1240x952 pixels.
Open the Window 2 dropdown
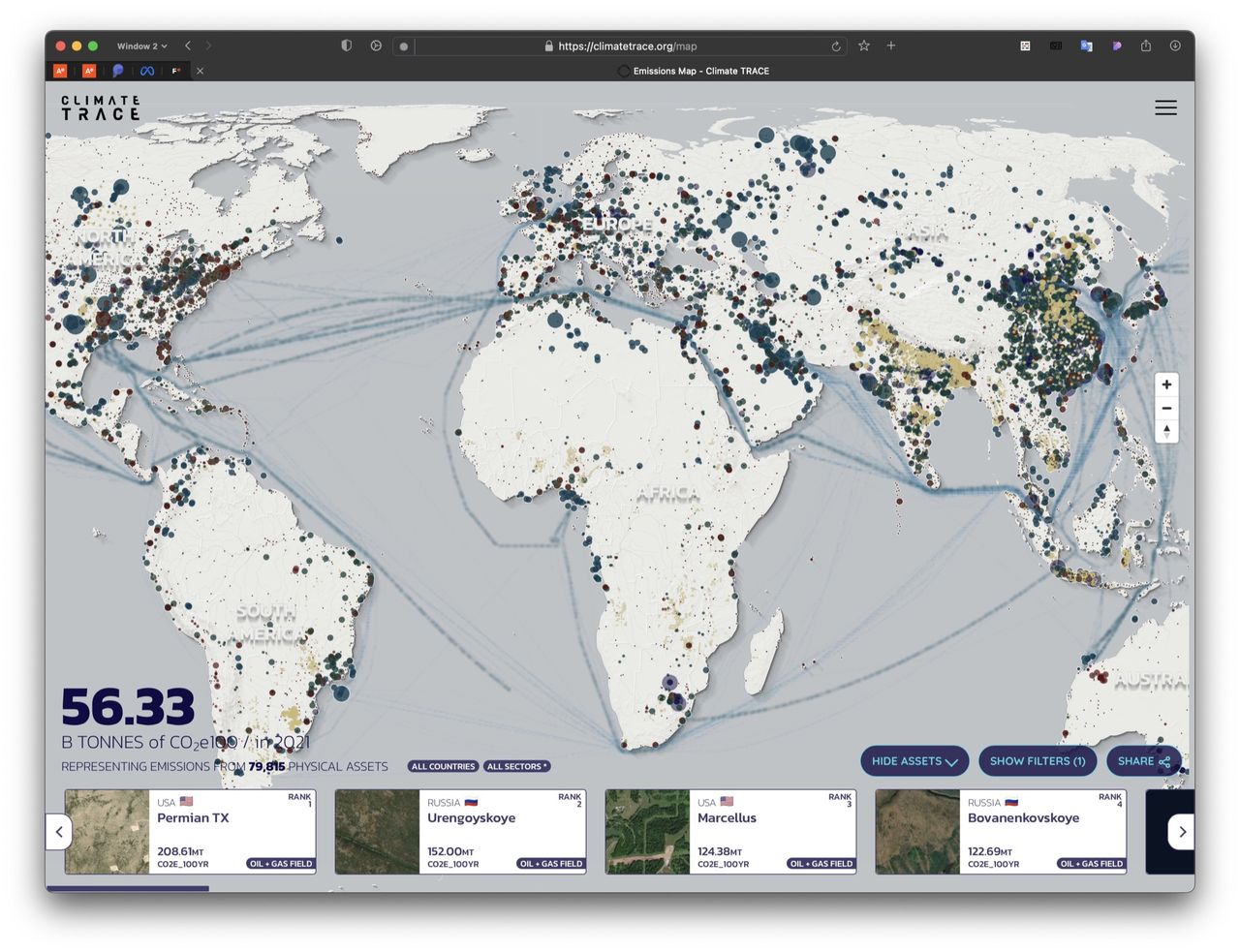click(141, 46)
